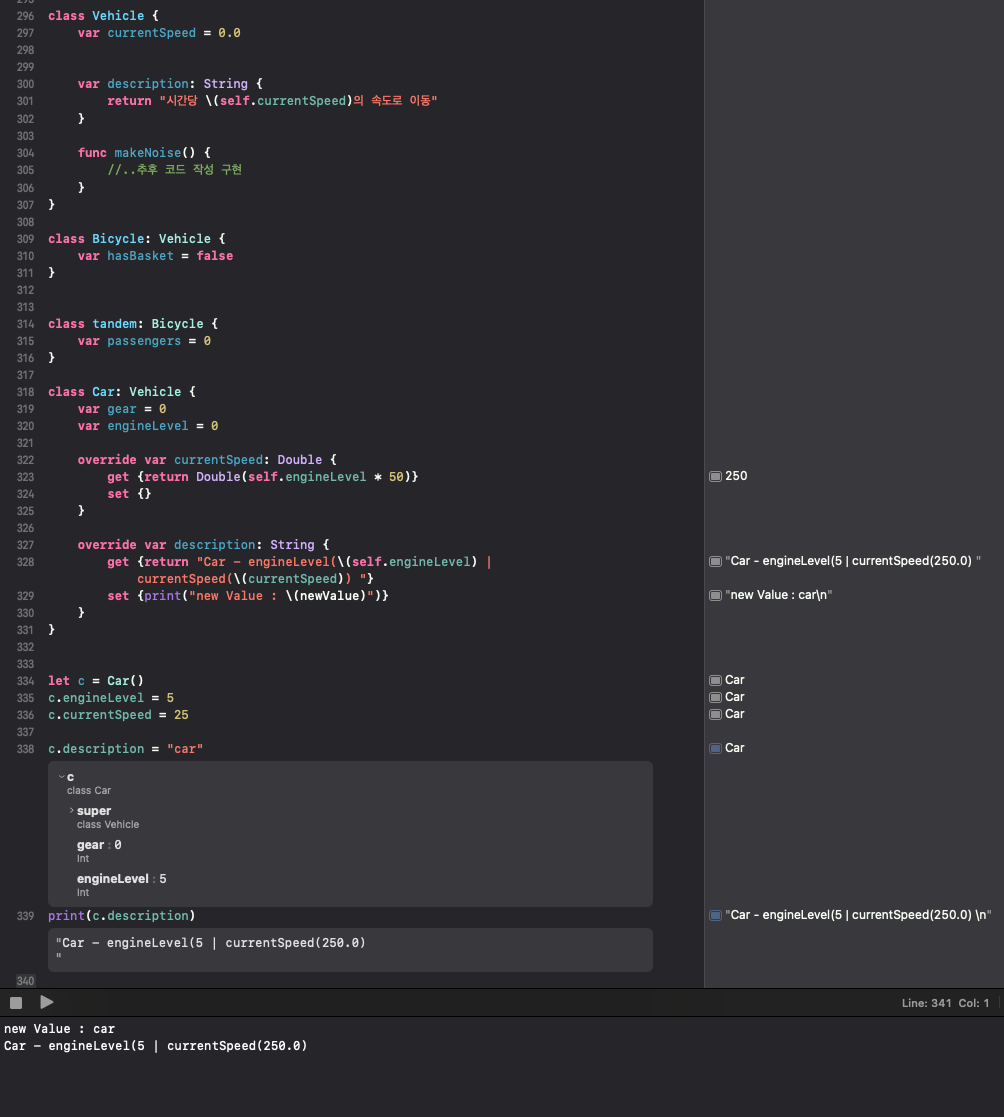Click empty set {} on line 324
This screenshot has width=1004, height=1117.
tap(129, 494)
